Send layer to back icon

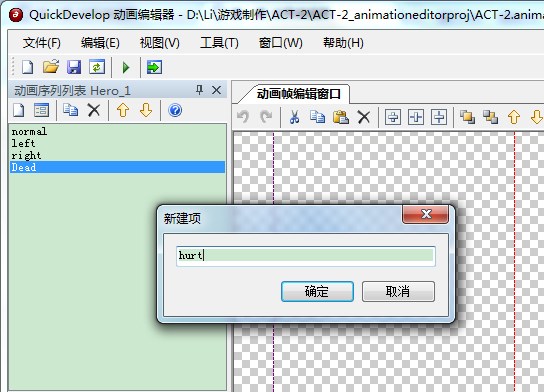[491, 117]
